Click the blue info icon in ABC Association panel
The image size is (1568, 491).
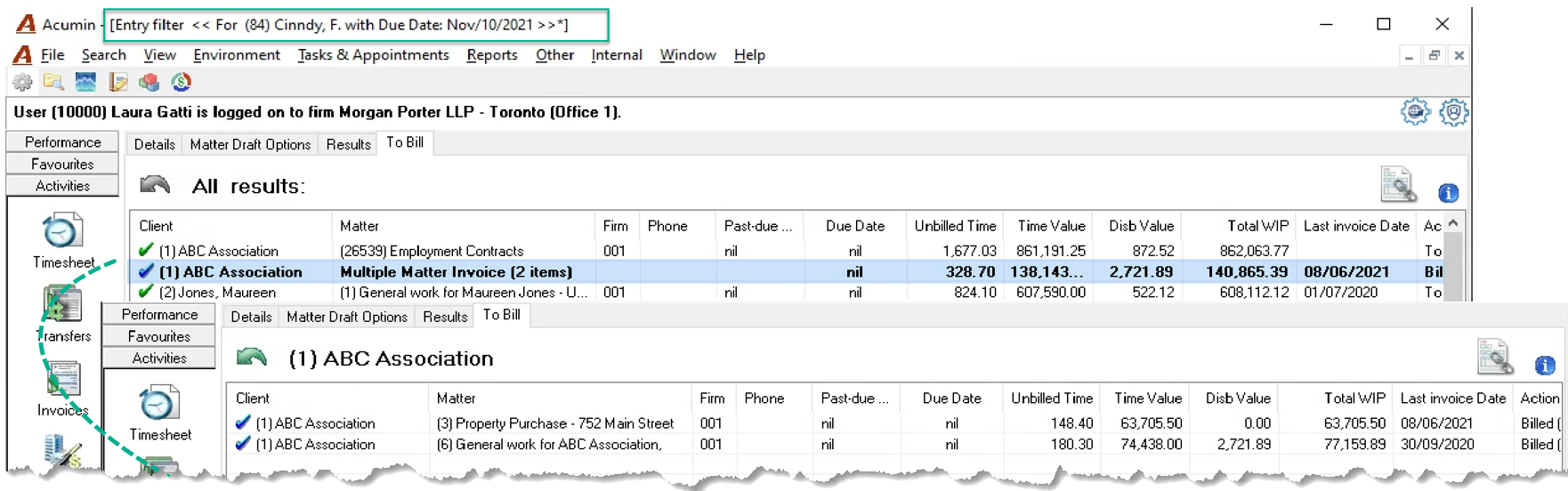(1545, 365)
